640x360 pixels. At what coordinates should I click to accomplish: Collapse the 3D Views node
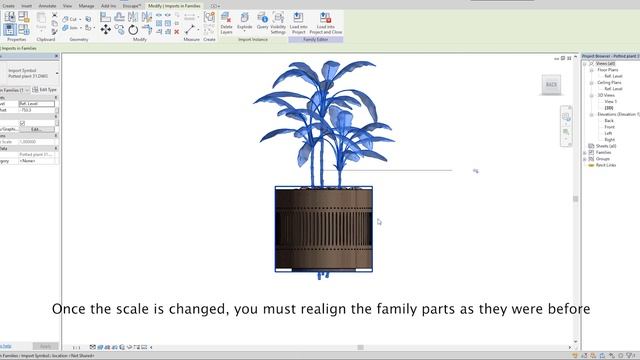(x=591, y=96)
